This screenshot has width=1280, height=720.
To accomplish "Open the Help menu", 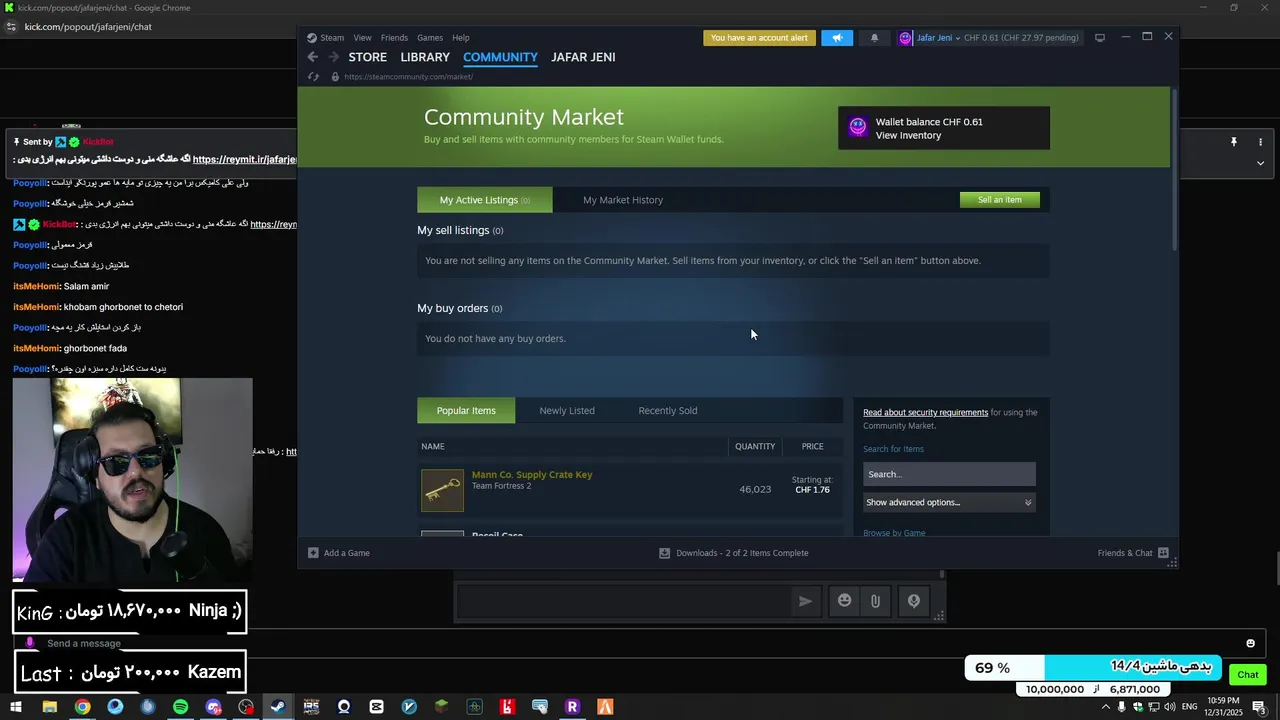I will point(460,38).
